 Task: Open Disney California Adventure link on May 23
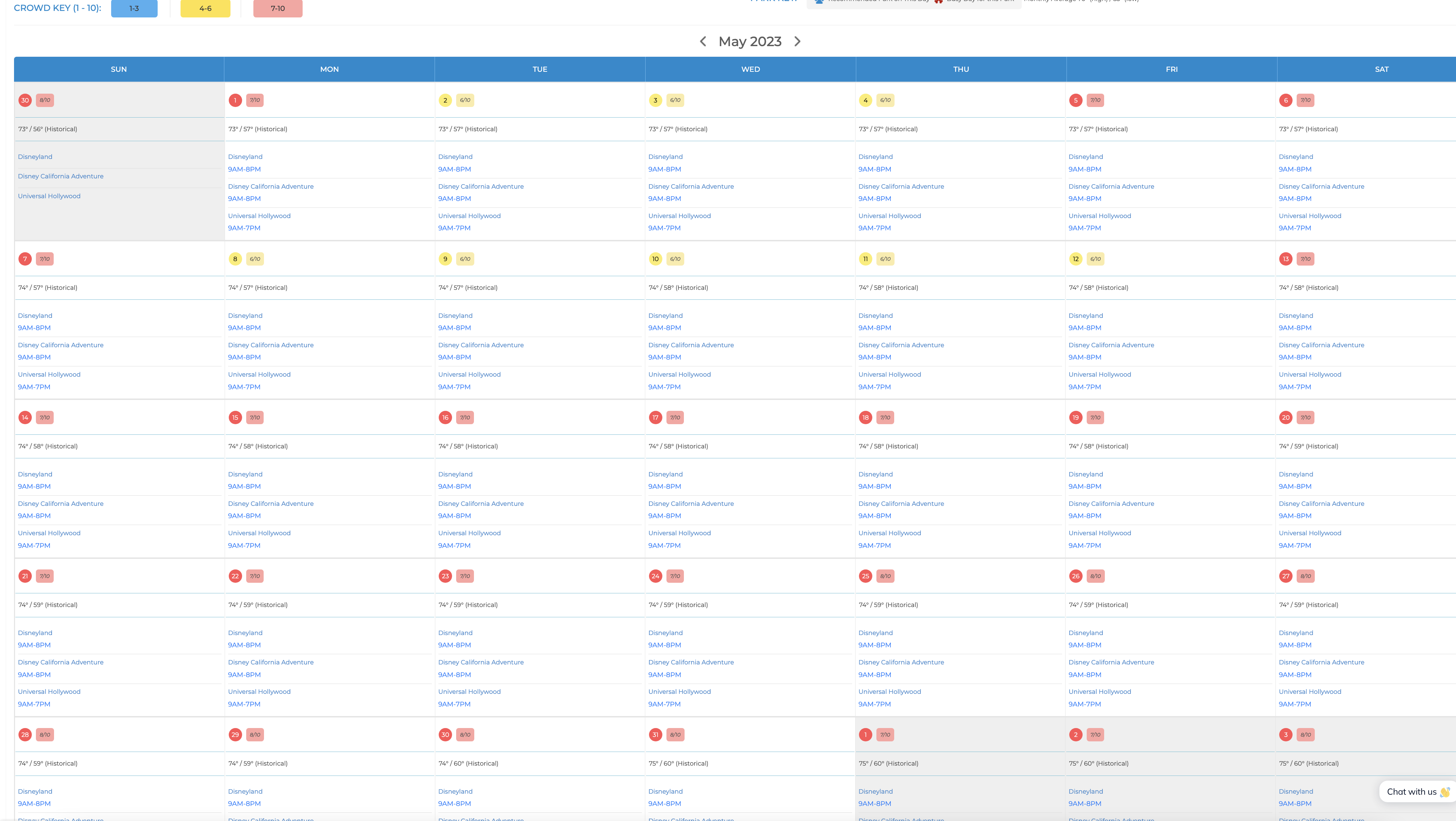481,662
